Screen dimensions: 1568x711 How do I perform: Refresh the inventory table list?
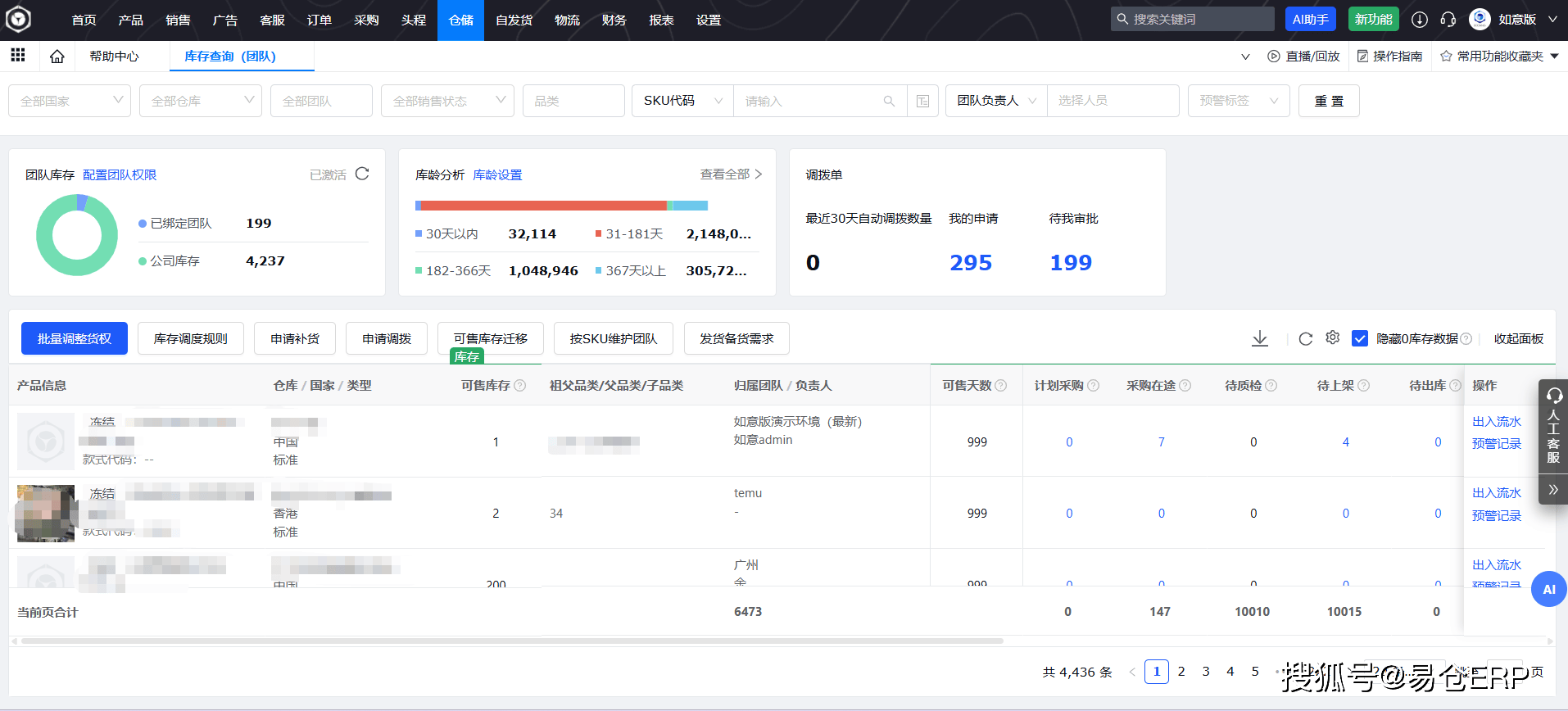pos(1306,338)
